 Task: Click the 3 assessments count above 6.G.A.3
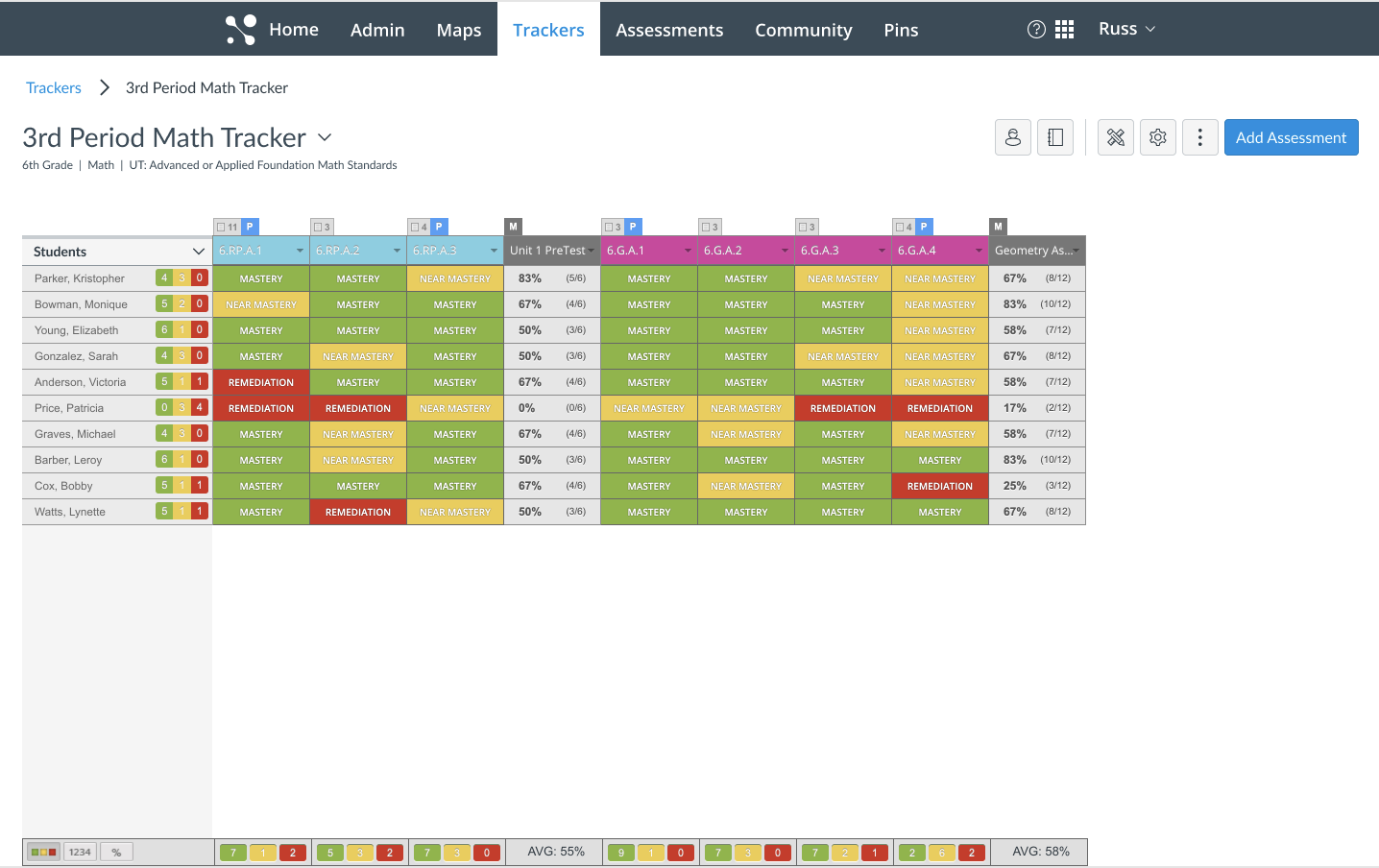coord(808,228)
